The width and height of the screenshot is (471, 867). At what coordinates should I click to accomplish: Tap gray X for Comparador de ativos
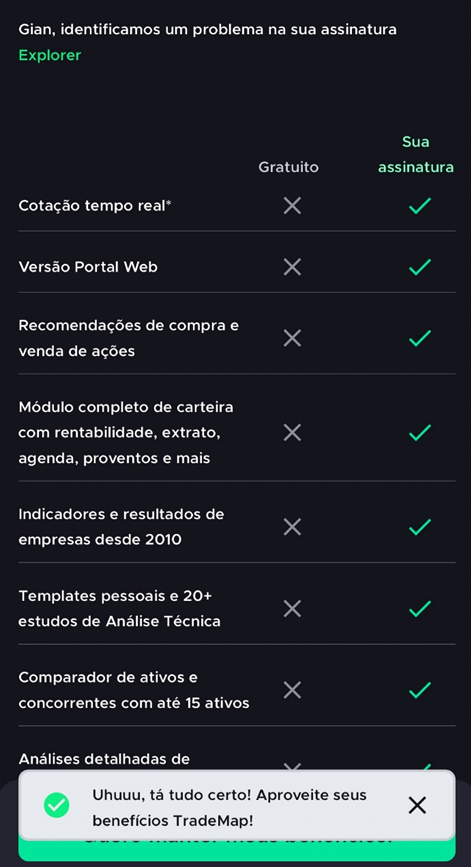tap(292, 690)
